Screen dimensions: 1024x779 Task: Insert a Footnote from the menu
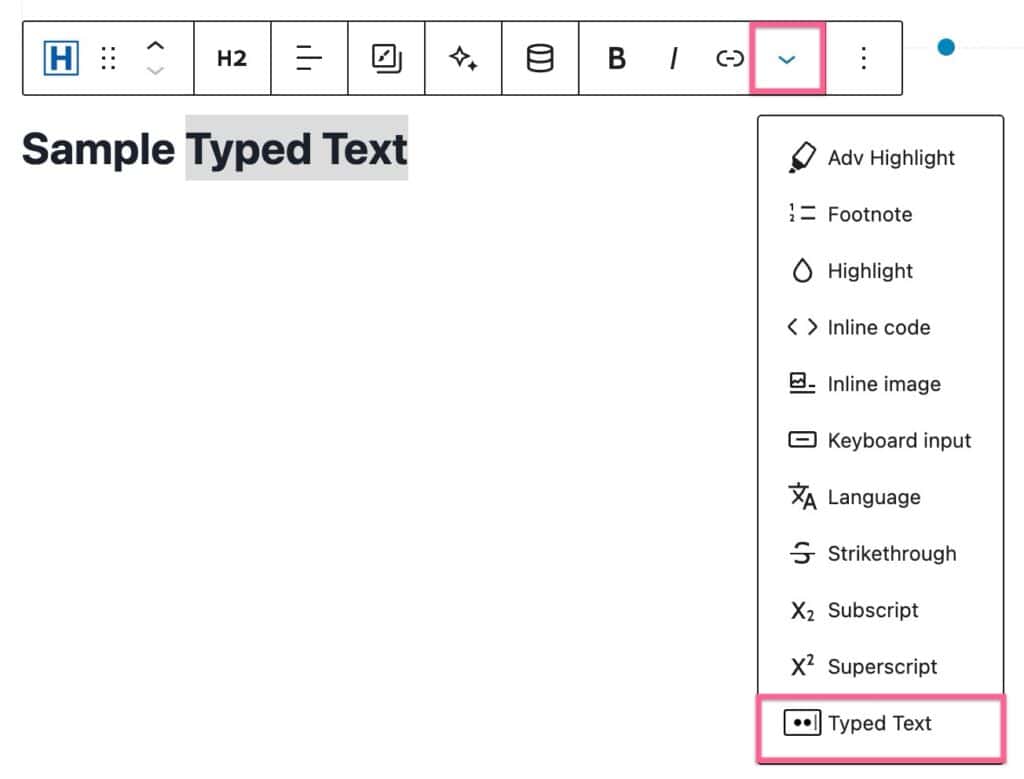870,214
